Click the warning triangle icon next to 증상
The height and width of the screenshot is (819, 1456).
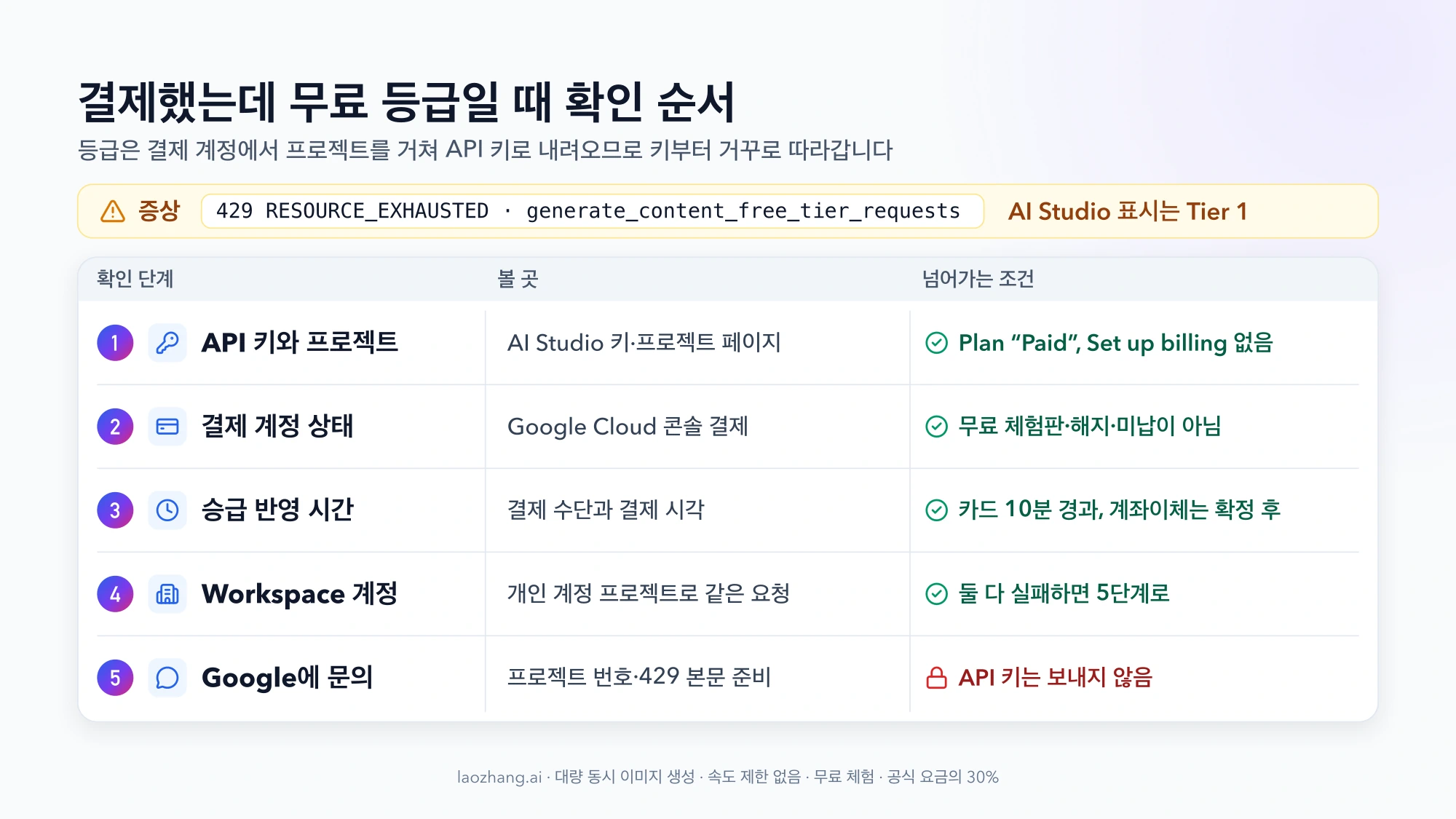(113, 211)
